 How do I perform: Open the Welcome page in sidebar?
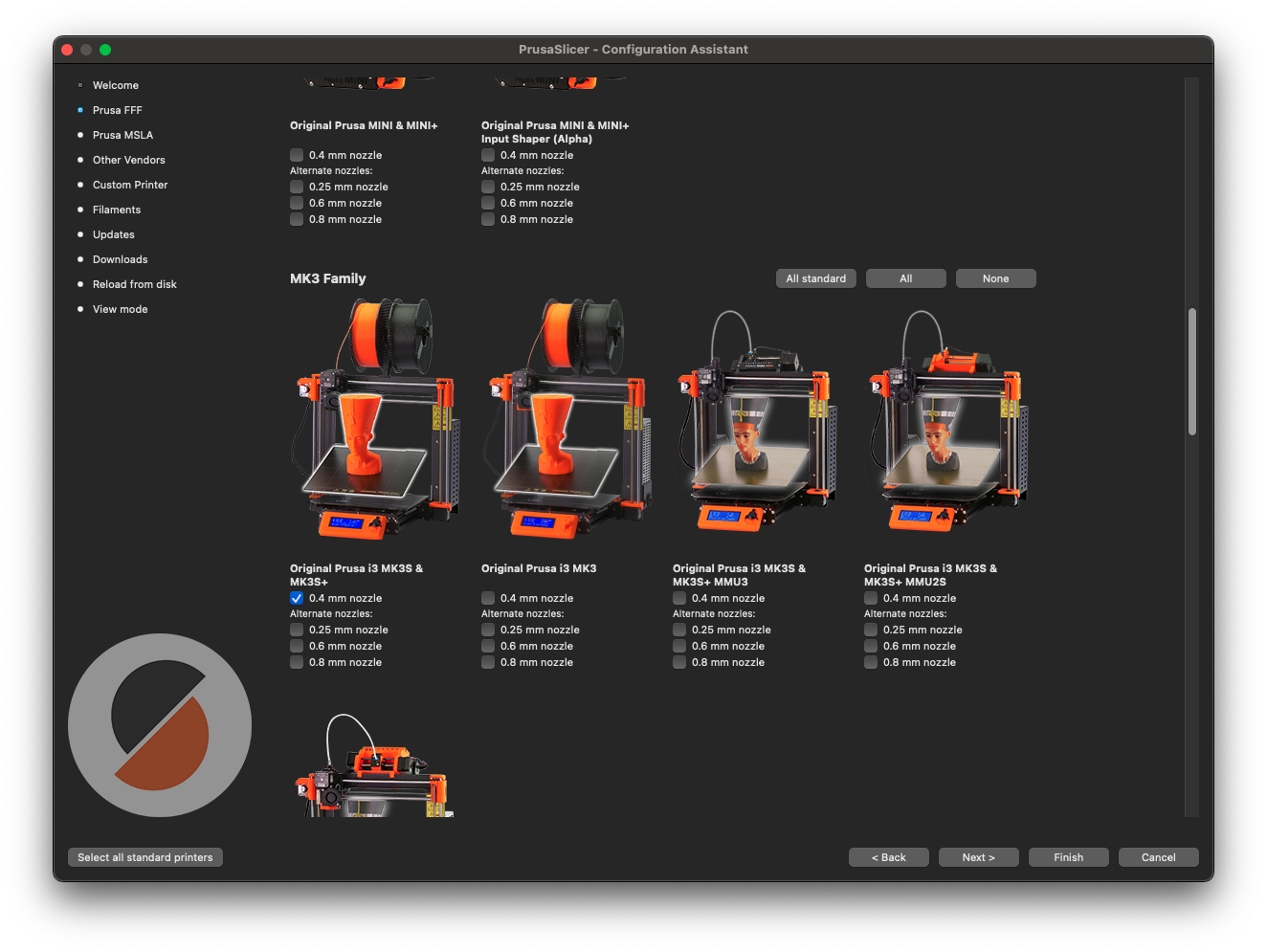(116, 85)
